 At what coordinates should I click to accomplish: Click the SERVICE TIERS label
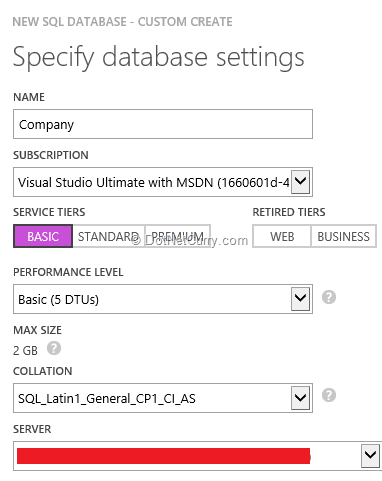tap(49, 212)
